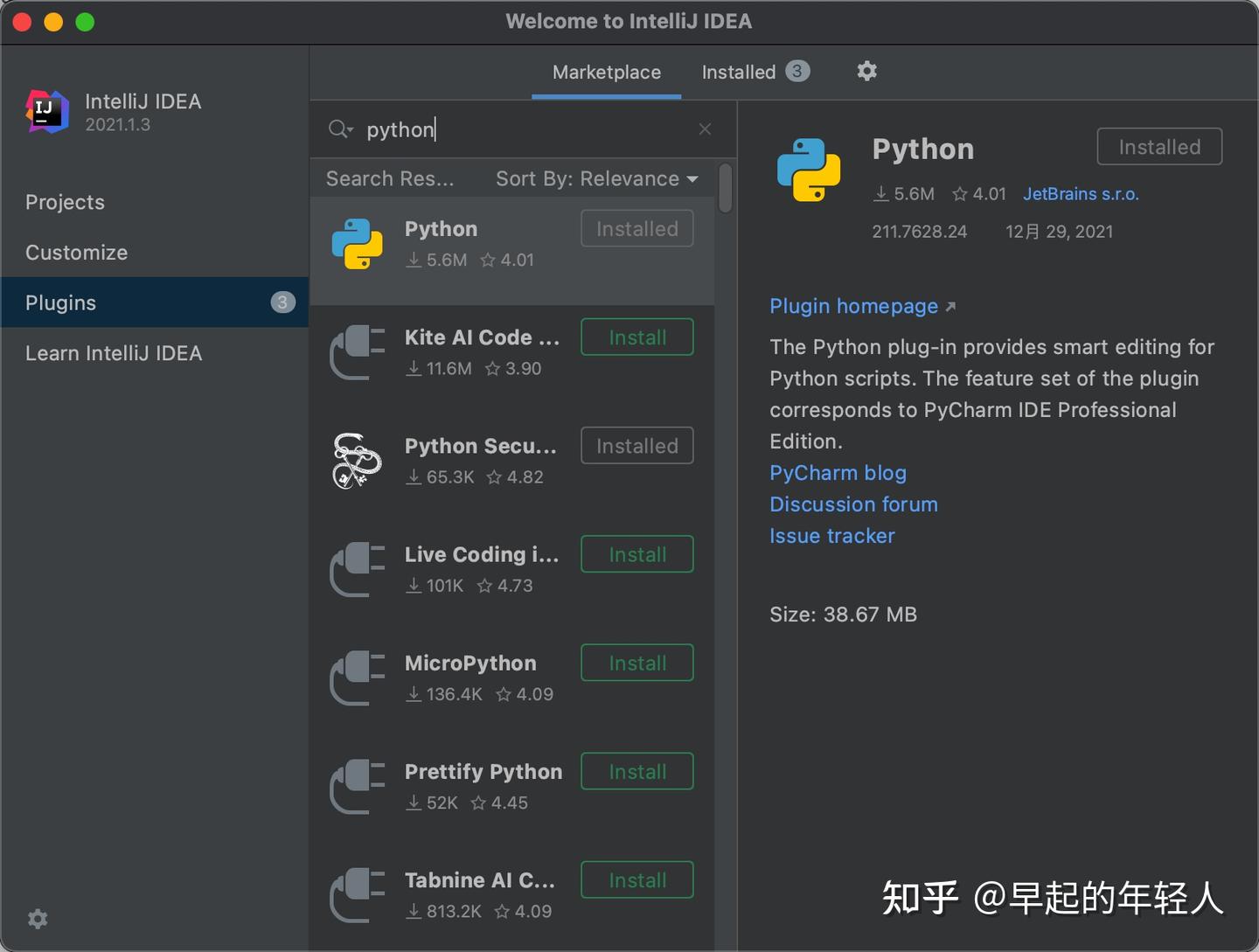Open the Marketplace tab
Screen dimensions: 1259x952
pyautogui.click(x=605, y=73)
